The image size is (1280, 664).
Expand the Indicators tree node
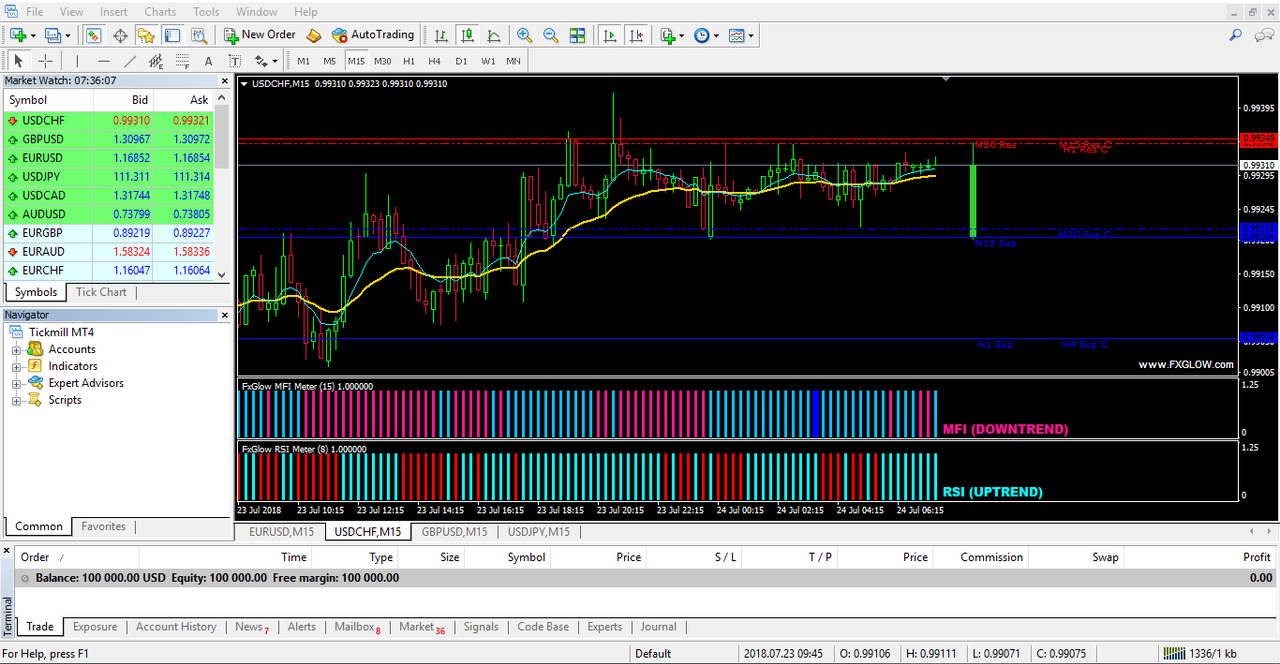tap(16, 367)
